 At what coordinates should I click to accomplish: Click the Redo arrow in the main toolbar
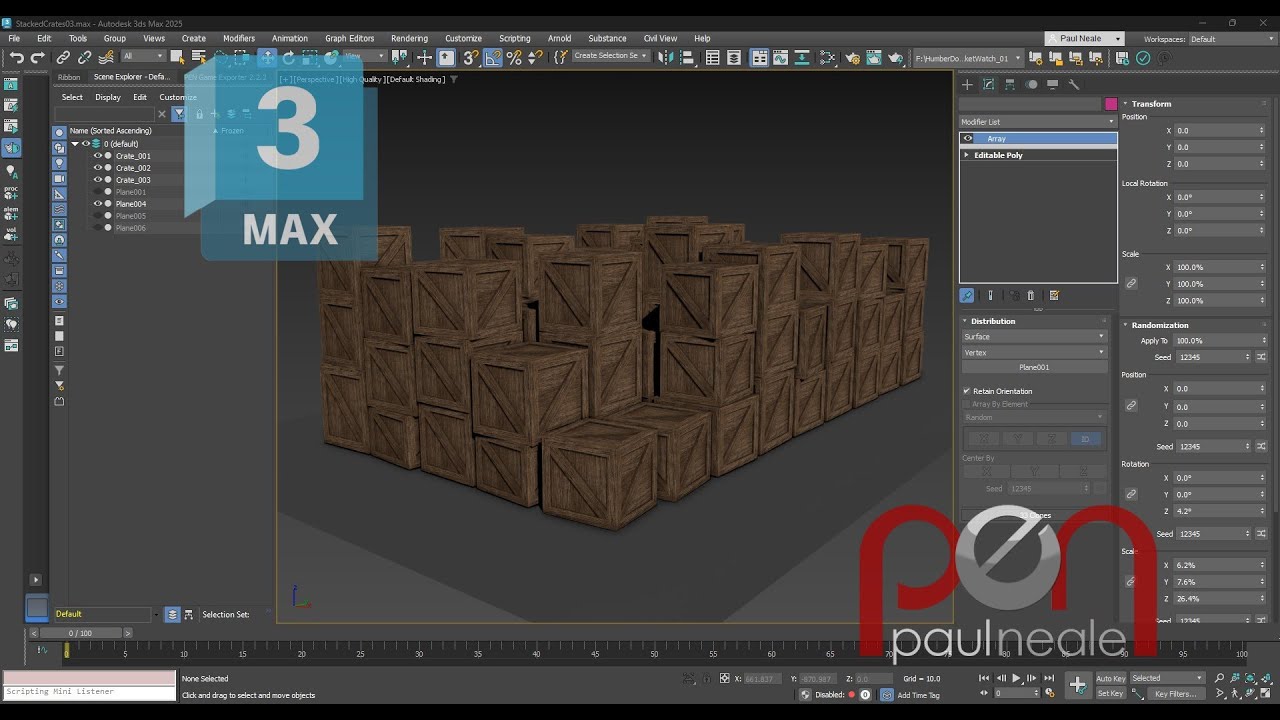point(38,58)
